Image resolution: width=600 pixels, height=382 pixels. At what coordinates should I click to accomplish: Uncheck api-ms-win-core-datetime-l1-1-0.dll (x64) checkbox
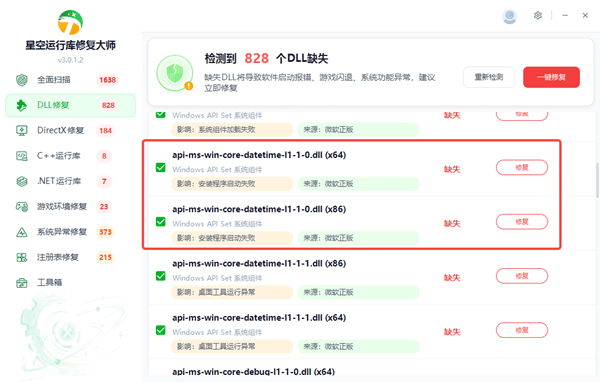pos(161,168)
